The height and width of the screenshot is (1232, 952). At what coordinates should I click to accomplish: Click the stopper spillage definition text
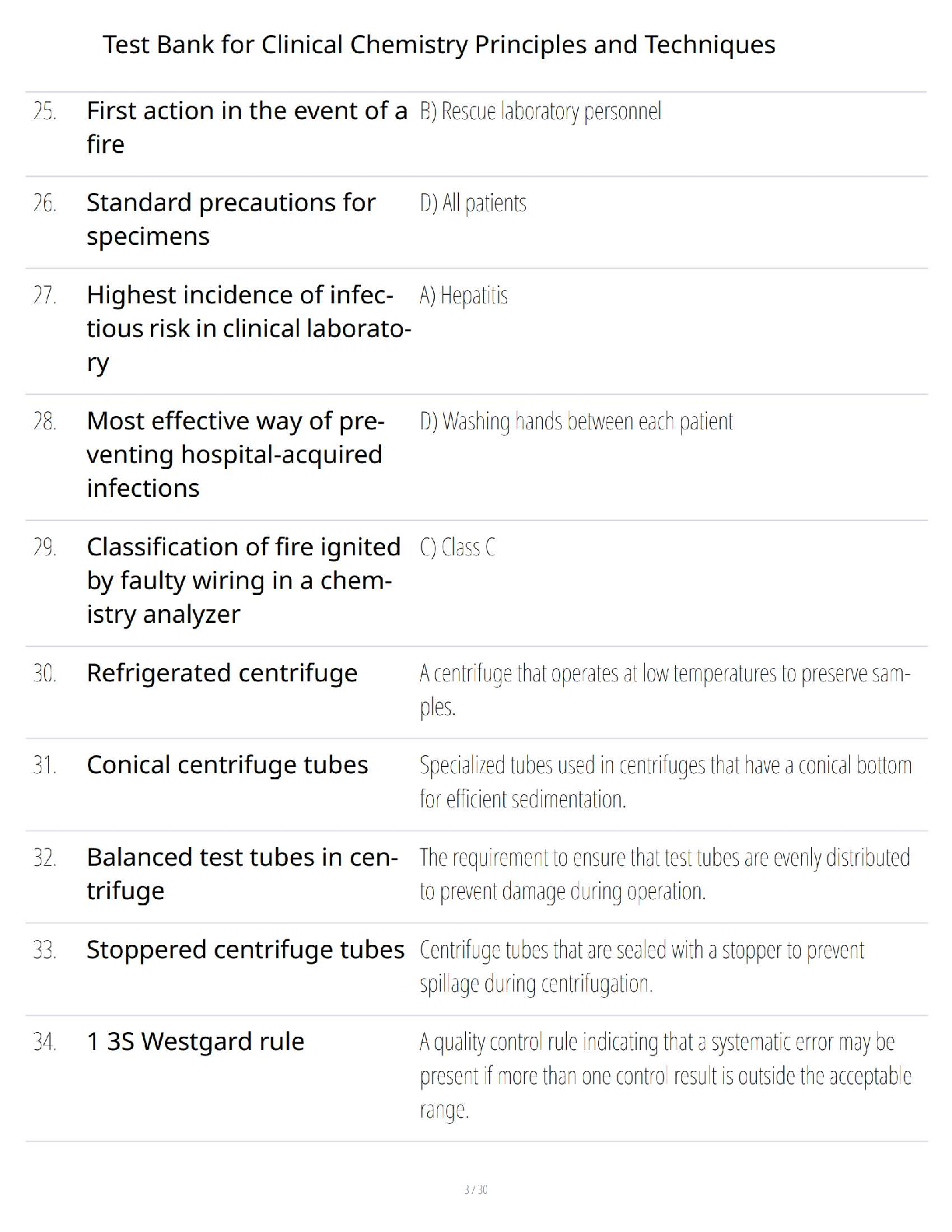click(x=642, y=967)
